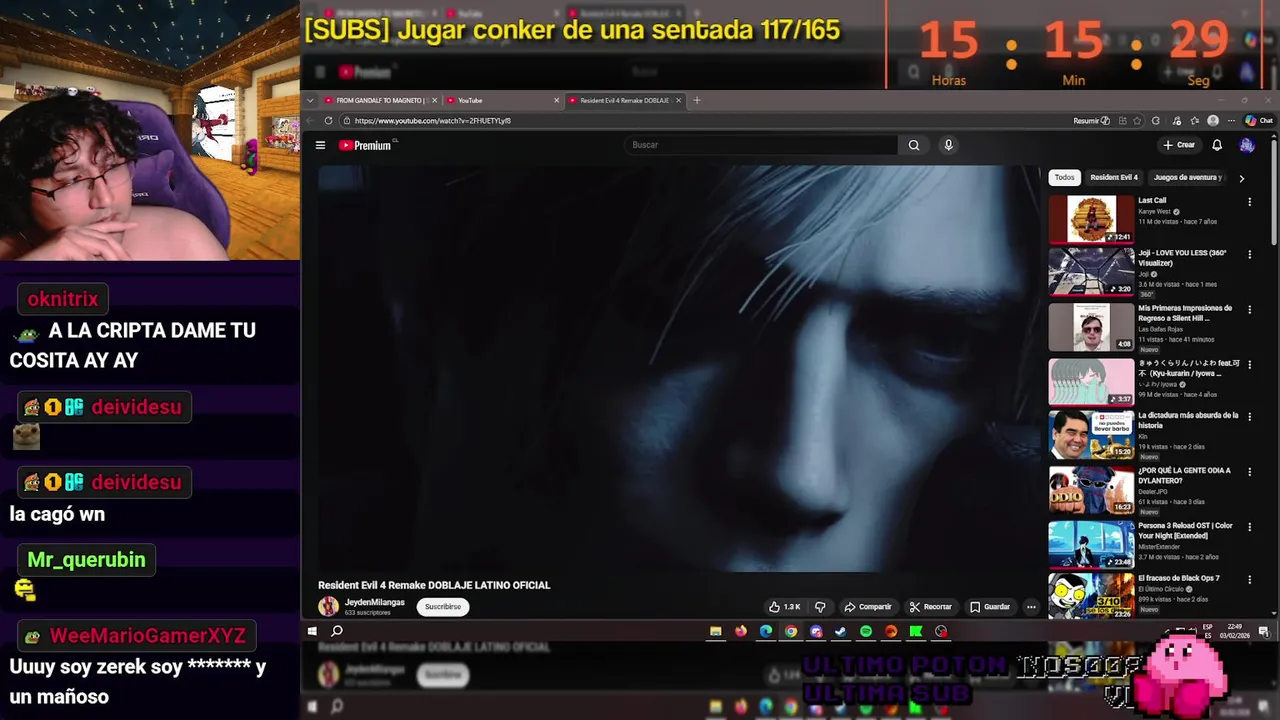
Task: Select the Todos filter chip
Action: [x=1064, y=178]
